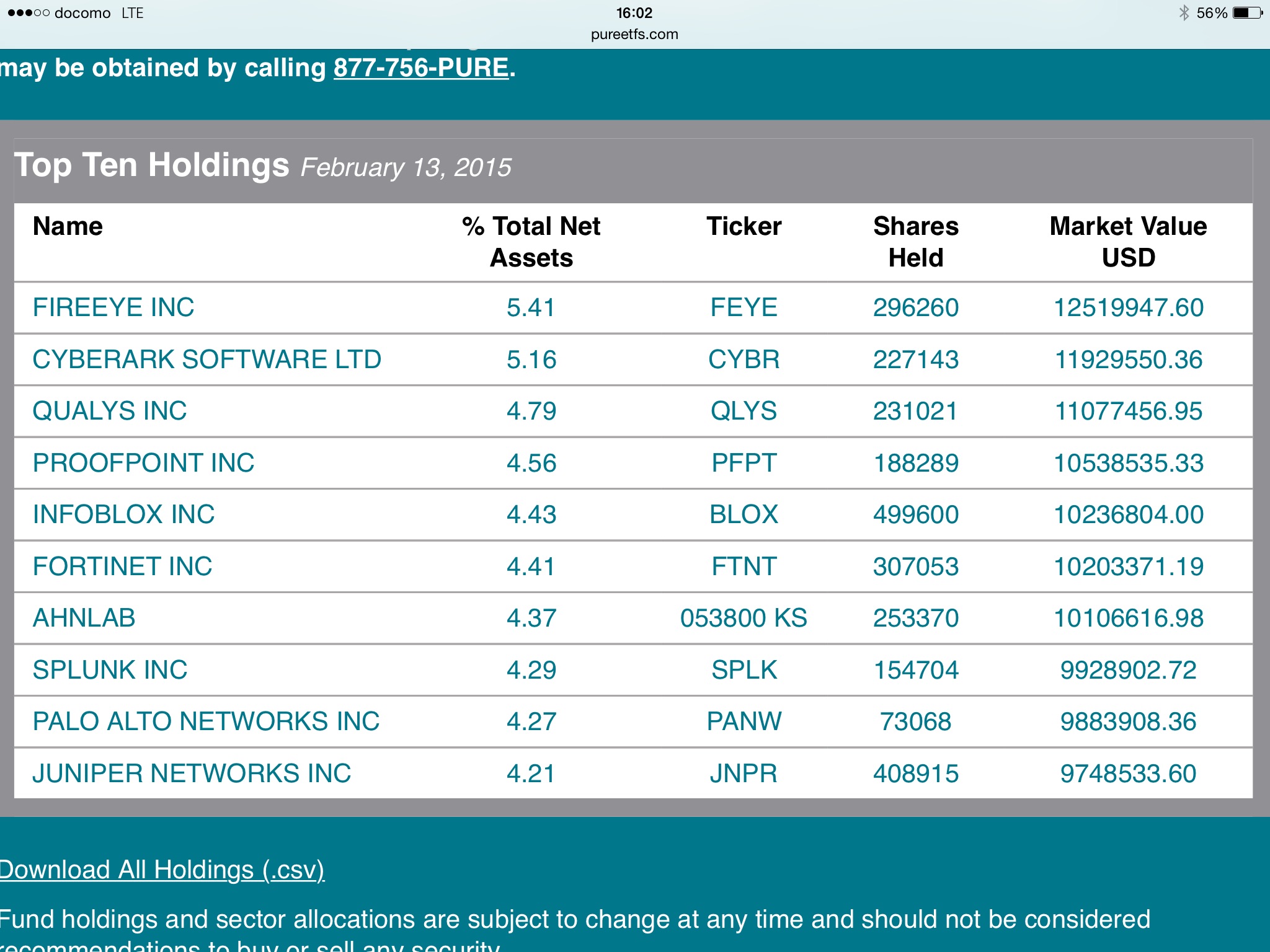Open the SPLUNK INC holding

[110, 670]
